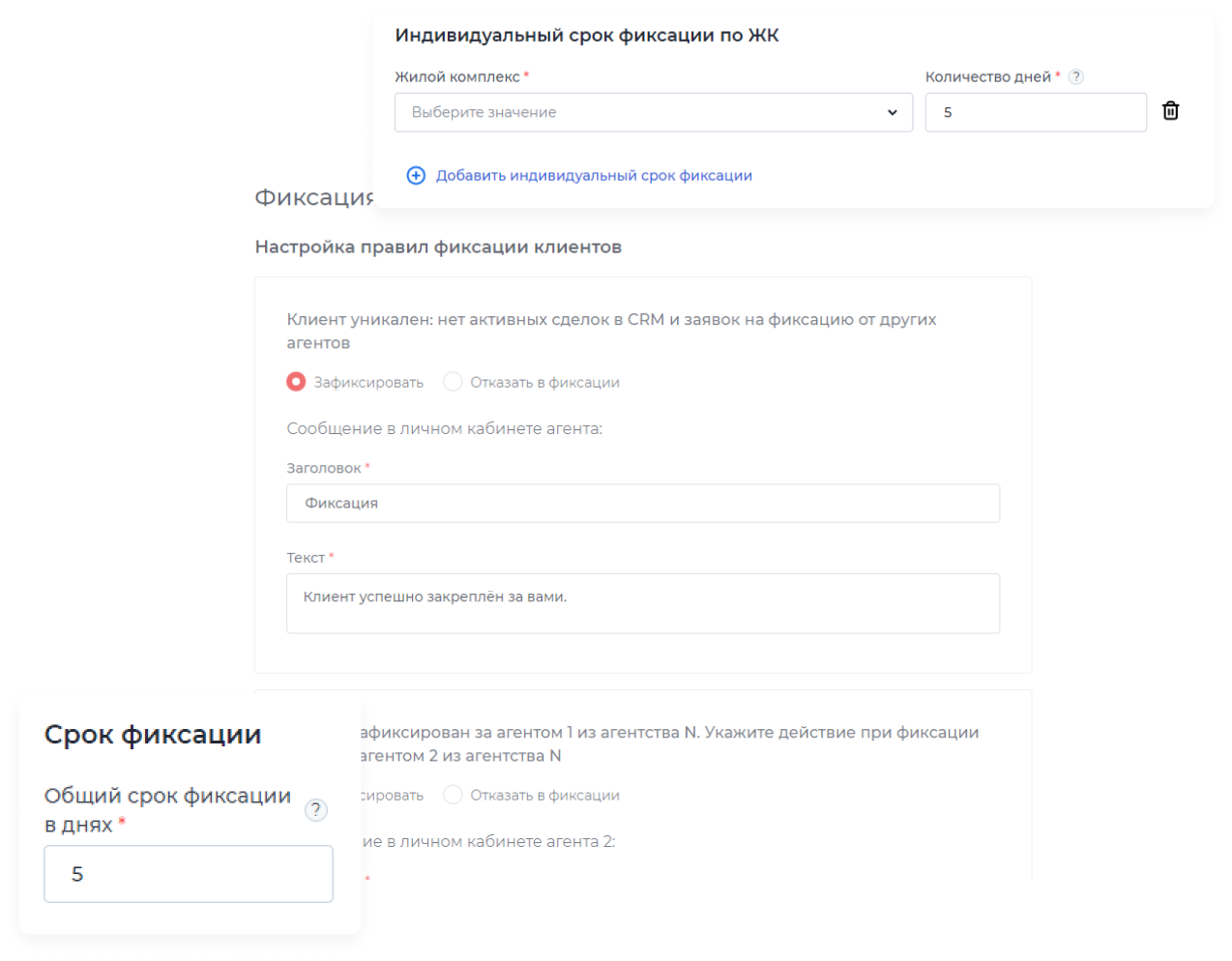Image resolution: width=1232 pixels, height=961 pixels.
Task: Click the Количество дней label text
Action: [x=987, y=77]
